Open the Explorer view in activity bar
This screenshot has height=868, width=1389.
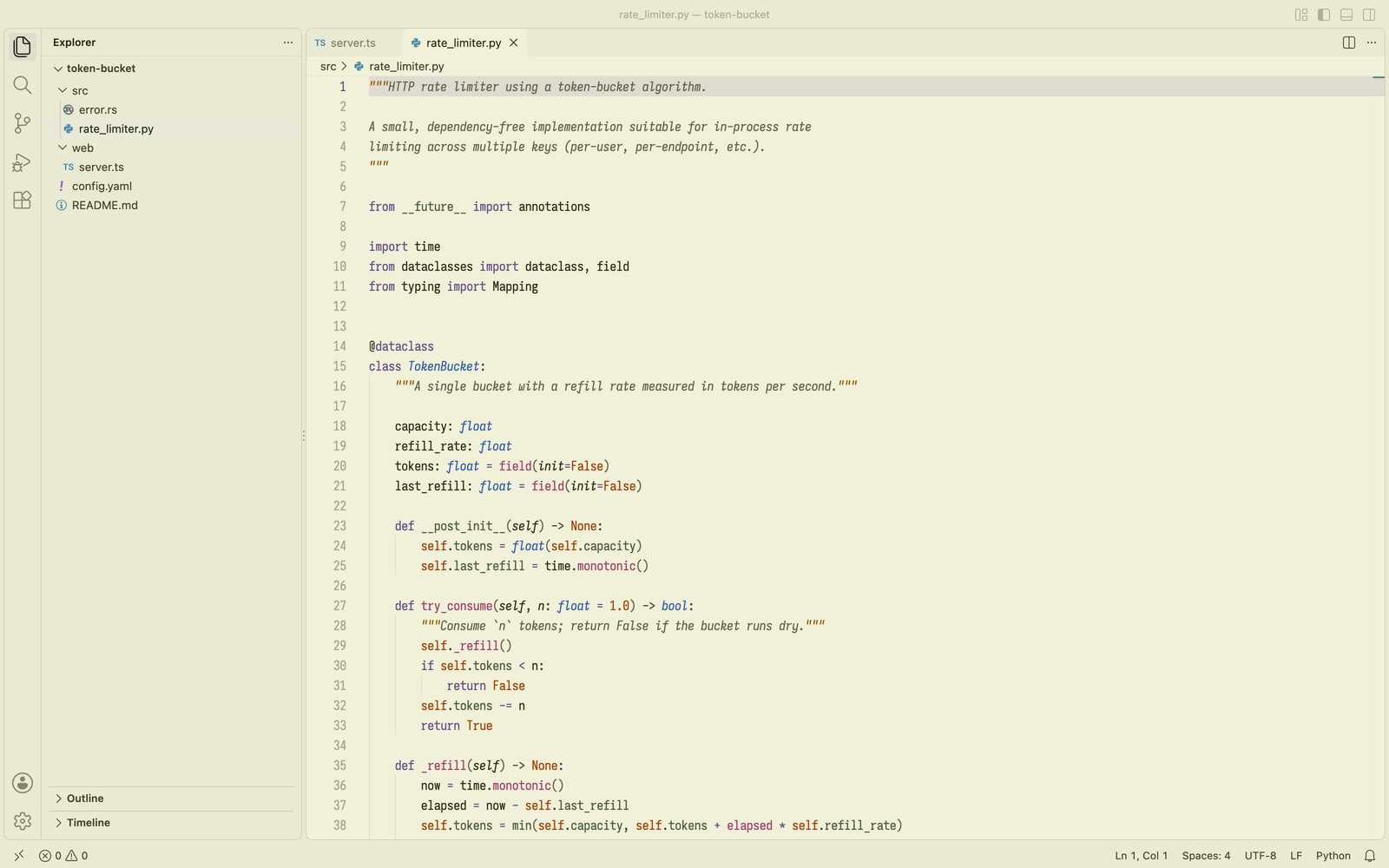pos(23,46)
